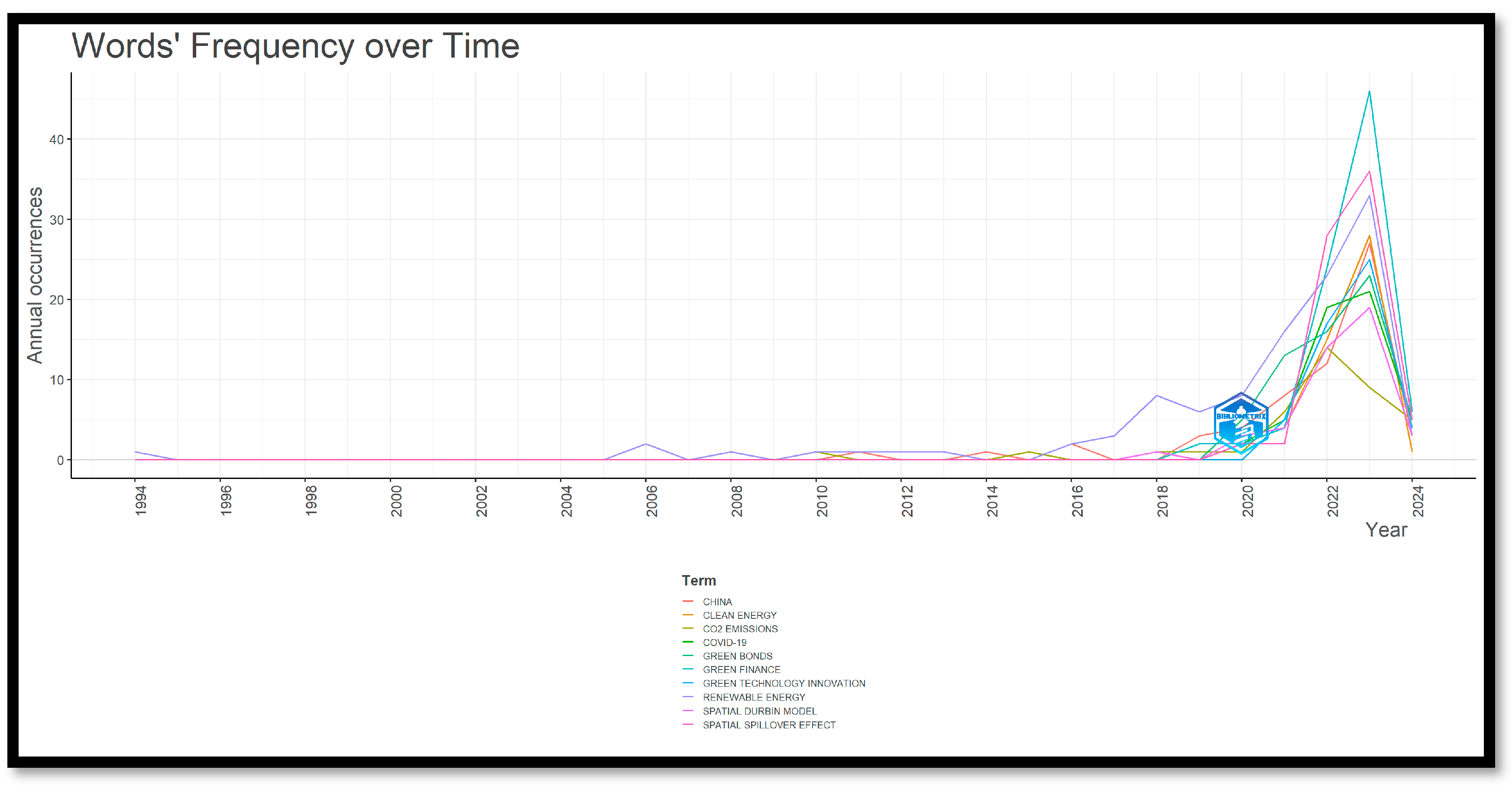
Task: Click the COVID-19 legend color line
Action: coord(688,642)
